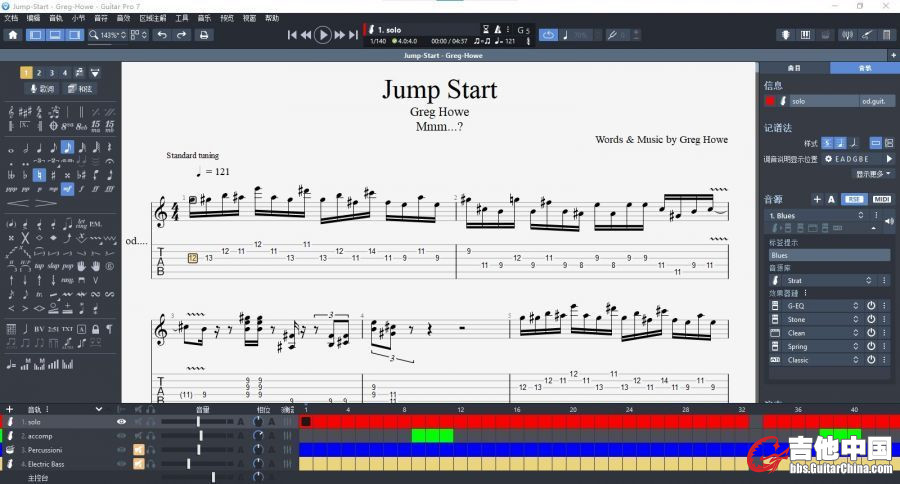Image resolution: width=900 pixels, height=484 pixels.
Task: Click the 歌词 lyrics button
Action: [x=42, y=89]
